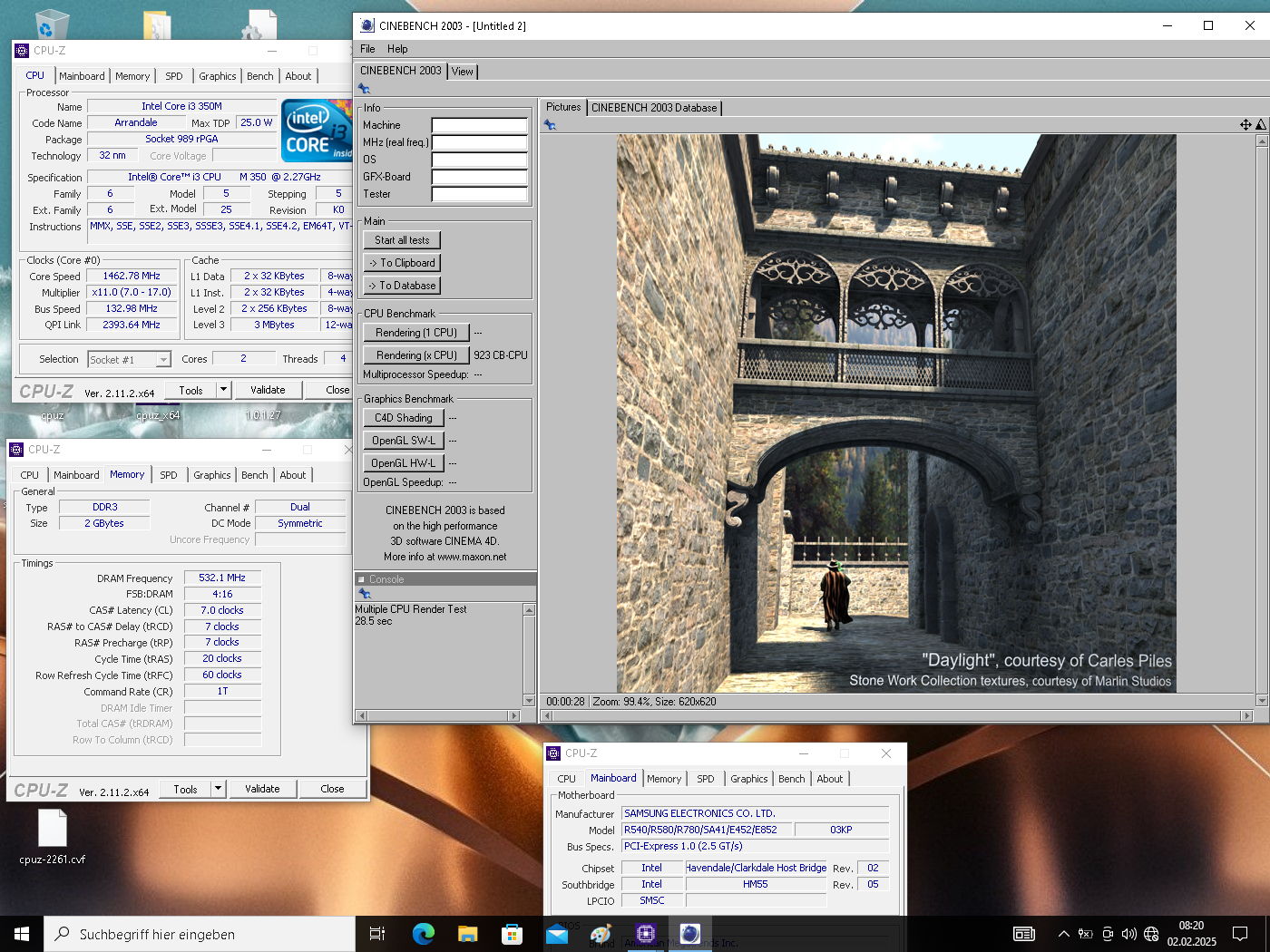This screenshot has width=1270, height=952.
Task: Open the CINEBENCH 2003 Database tab
Action: point(654,108)
